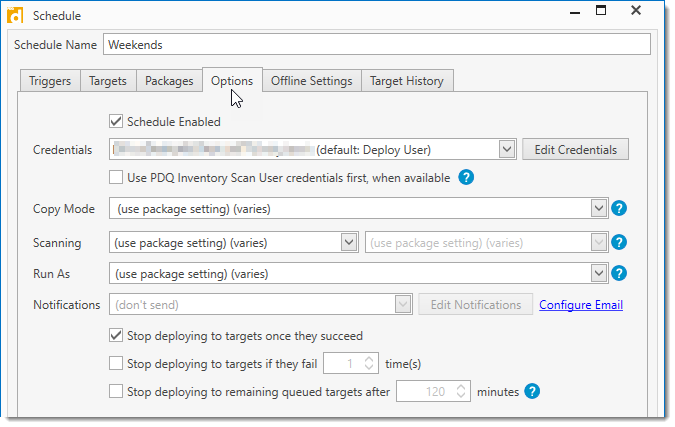Click help icon after minutes label
Viewport: 675px width, 427px height.
point(532,391)
